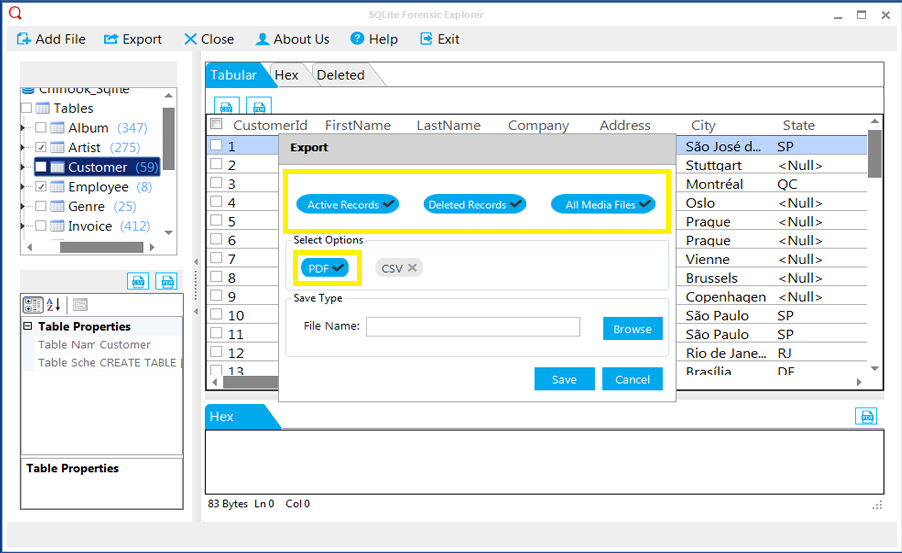
Task: Click the Tables root node icon
Action: point(43,108)
